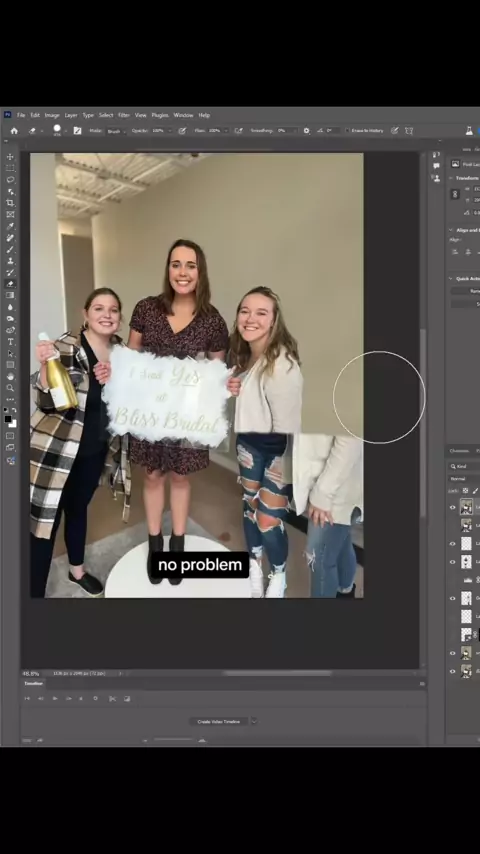Select the History Brush tool
This screenshot has width=480, height=854.
pyautogui.click(x=10, y=272)
